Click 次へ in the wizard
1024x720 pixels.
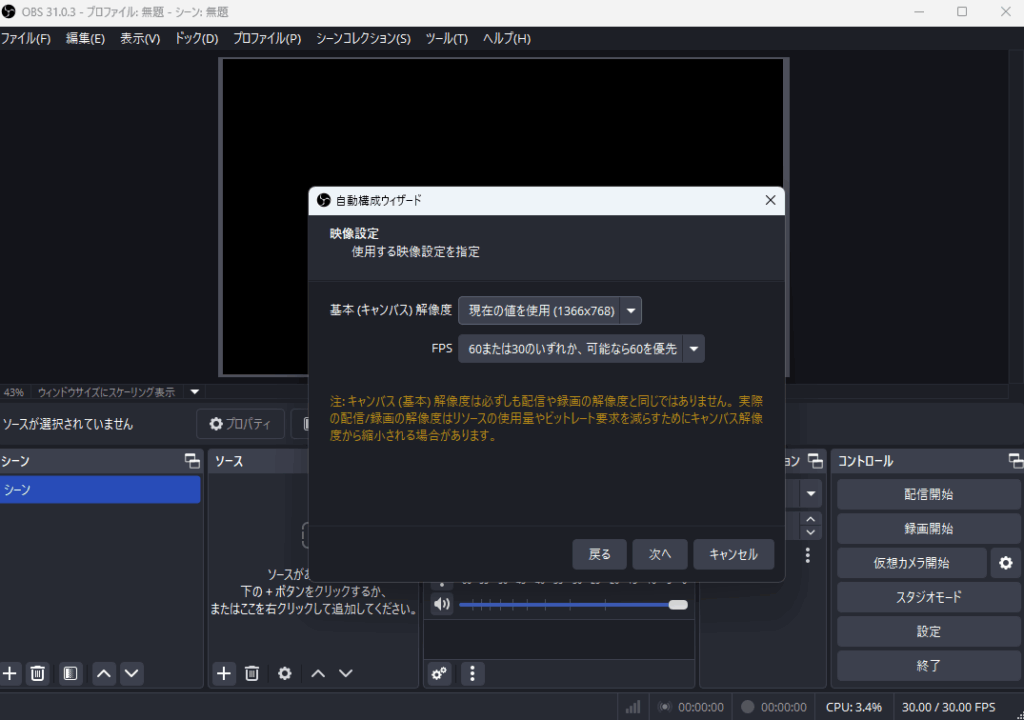coord(660,554)
